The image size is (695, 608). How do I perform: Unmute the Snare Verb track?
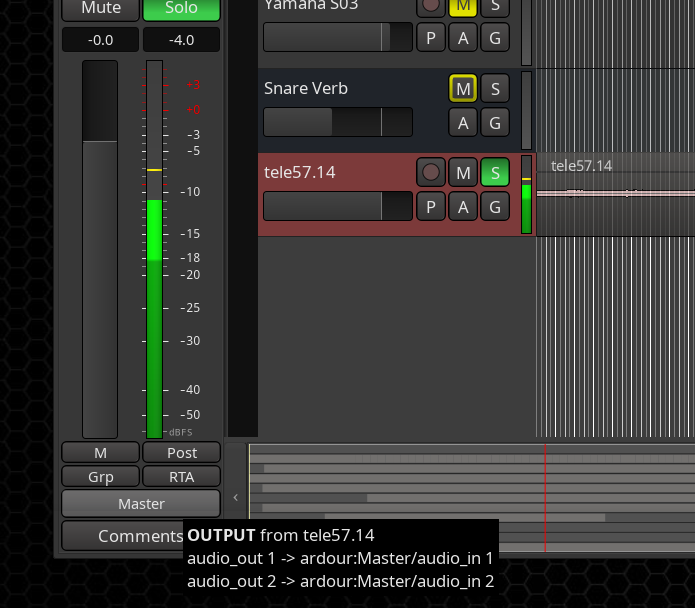[463, 88]
